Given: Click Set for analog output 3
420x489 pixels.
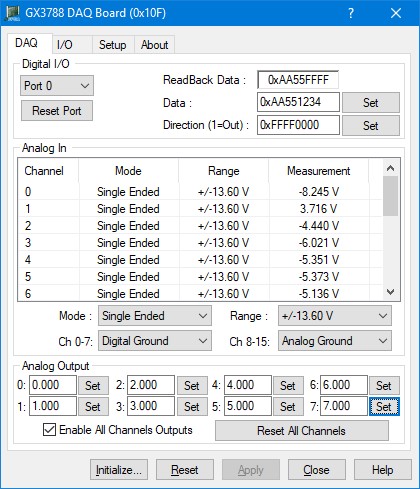Looking at the screenshot, I should coord(192,407).
